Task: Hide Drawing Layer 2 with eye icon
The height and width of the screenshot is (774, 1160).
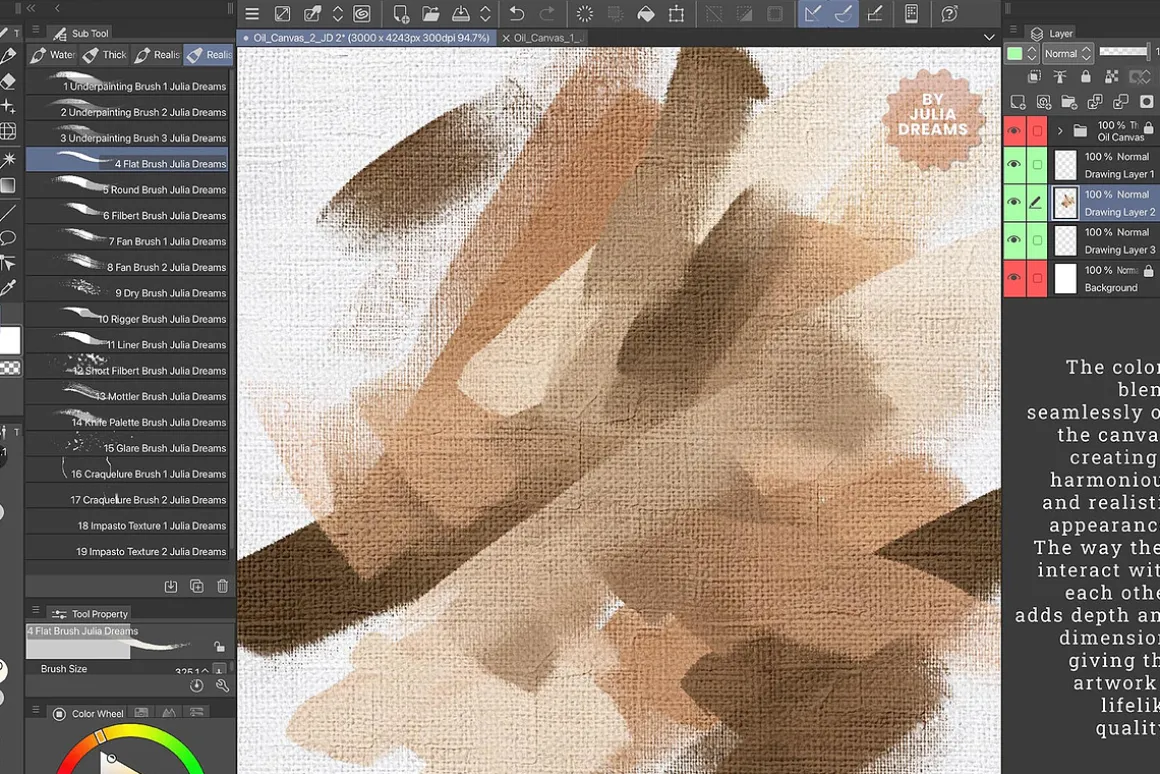Action: click(1014, 202)
